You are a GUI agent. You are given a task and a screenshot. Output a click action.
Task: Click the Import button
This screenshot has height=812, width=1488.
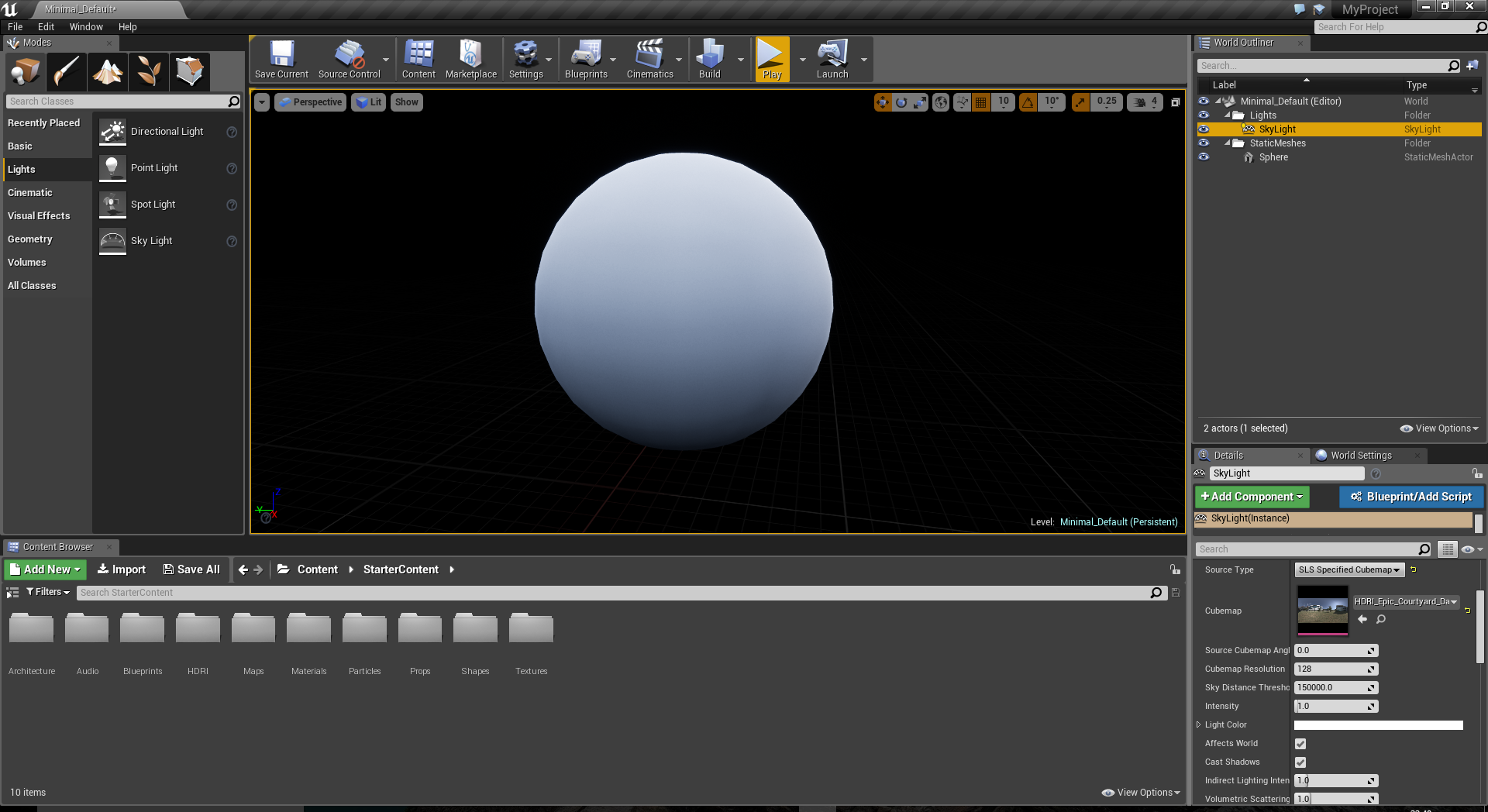pos(122,569)
